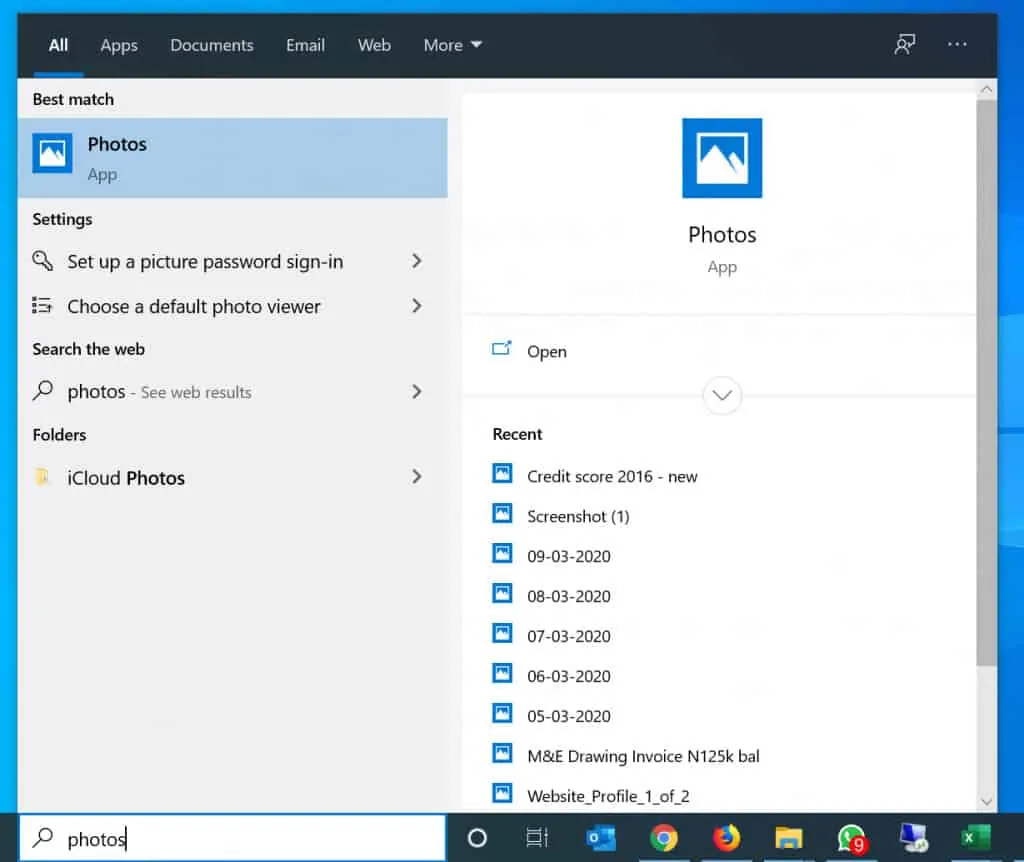Open WhatsApp with unread notifications
The width and height of the screenshot is (1024, 862).
[x=851, y=838]
